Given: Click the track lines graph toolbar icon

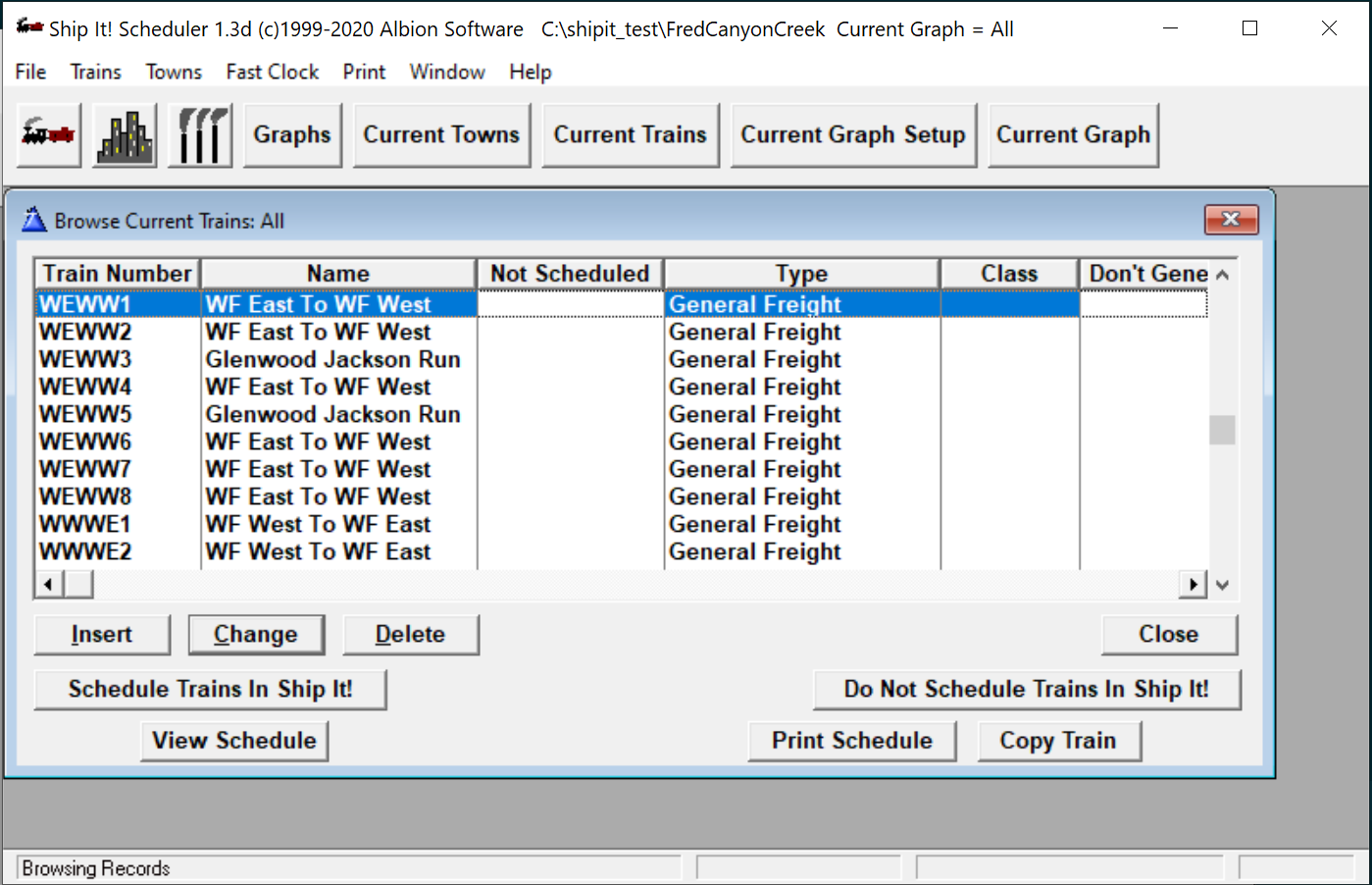Looking at the screenshot, I should [200, 134].
